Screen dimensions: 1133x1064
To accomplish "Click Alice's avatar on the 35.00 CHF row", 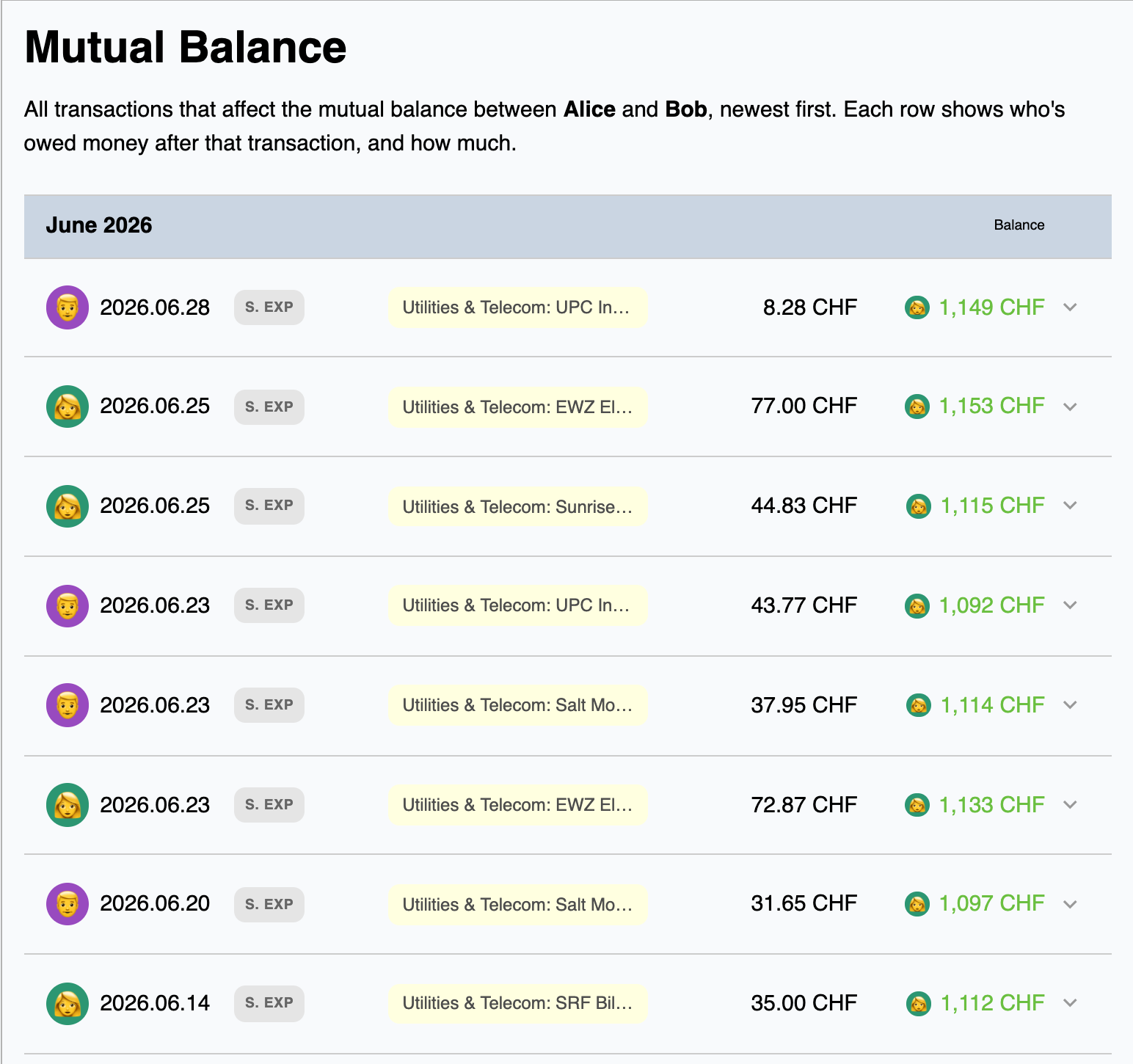I will (68, 1004).
